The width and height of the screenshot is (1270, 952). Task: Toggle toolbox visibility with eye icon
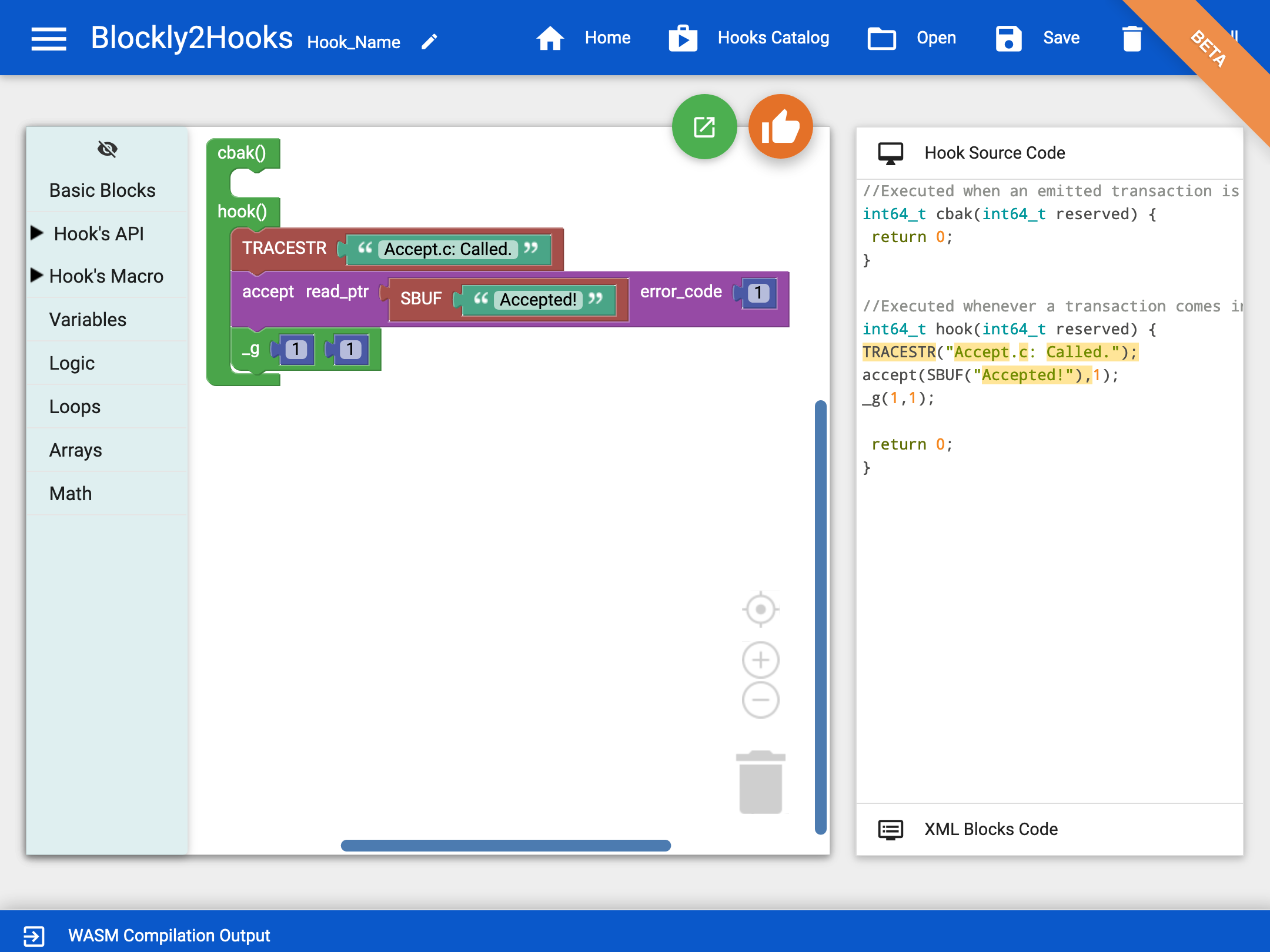tap(107, 149)
